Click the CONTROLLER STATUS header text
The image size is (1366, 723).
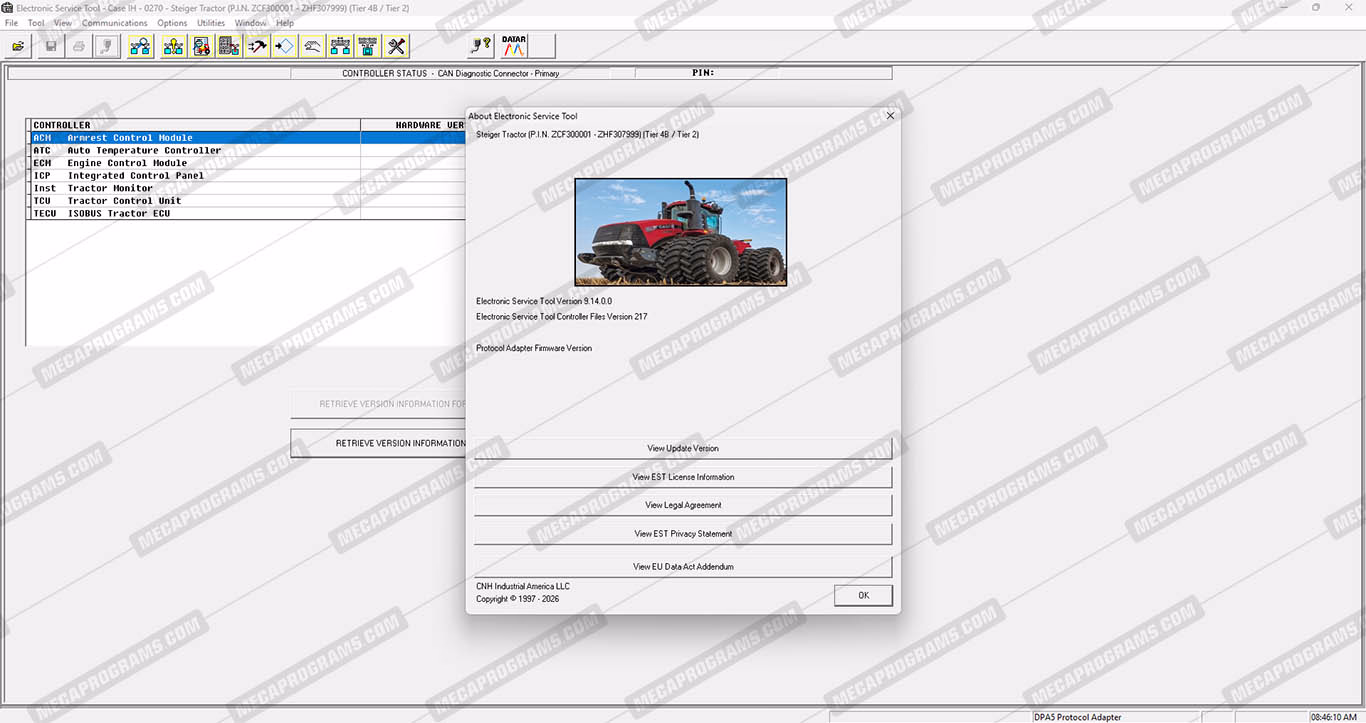point(451,73)
